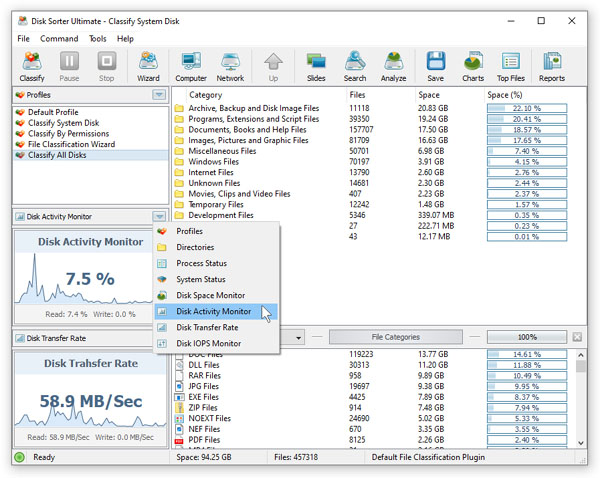Select Movies, Clips and Video Files row

[x=370, y=194]
